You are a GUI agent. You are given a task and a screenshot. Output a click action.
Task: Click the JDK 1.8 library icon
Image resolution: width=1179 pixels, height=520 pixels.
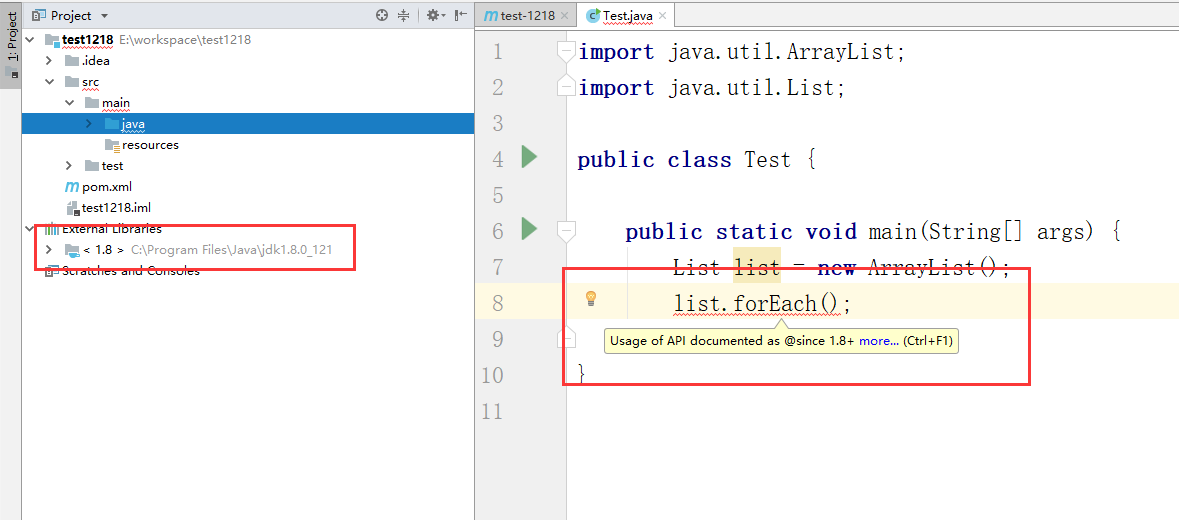click(x=71, y=250)
